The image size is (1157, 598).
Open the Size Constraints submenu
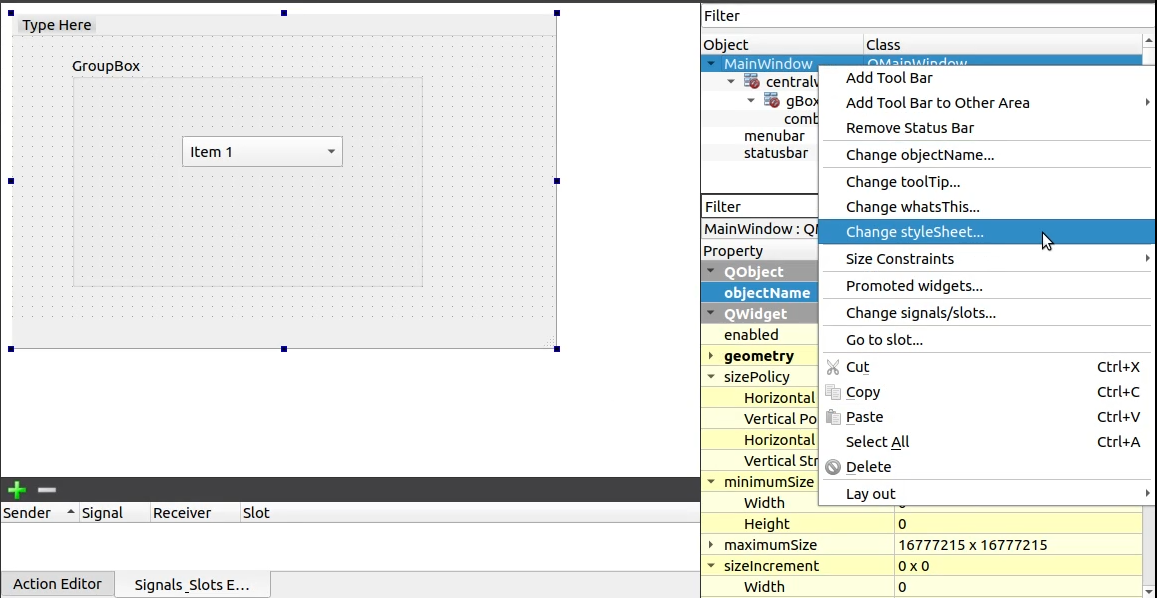(987, 258)
